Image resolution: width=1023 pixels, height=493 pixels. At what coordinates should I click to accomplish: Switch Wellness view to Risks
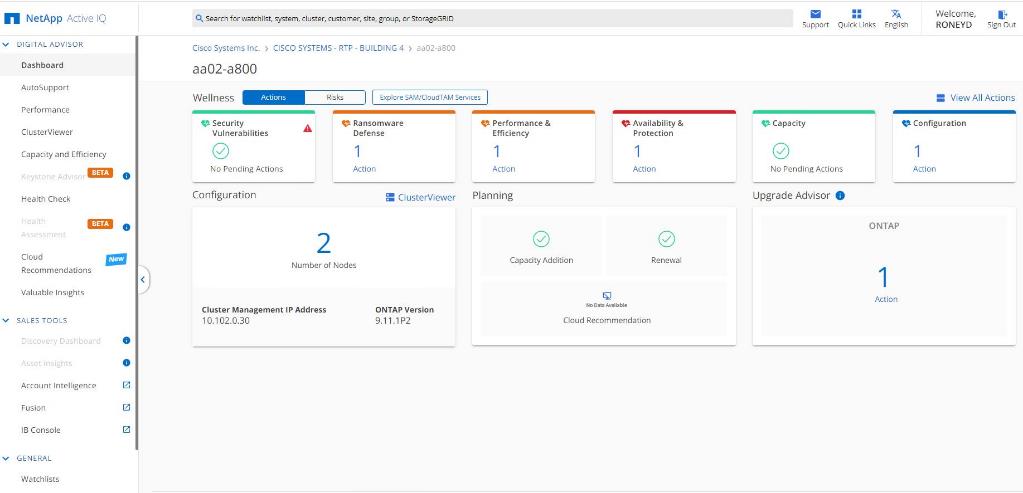[x=335, y=97]
